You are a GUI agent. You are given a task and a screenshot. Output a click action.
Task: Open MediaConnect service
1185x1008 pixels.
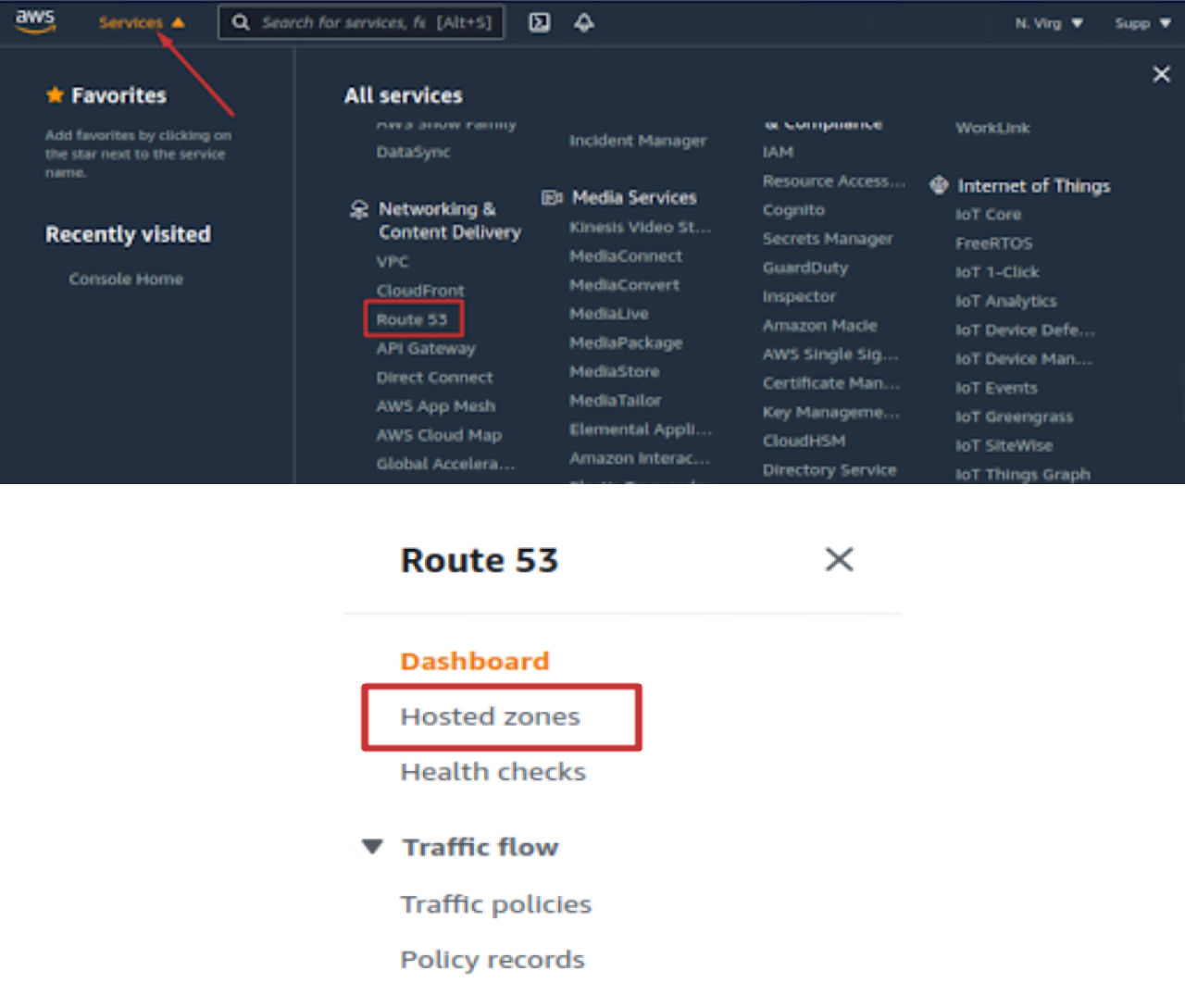[626, 255]
